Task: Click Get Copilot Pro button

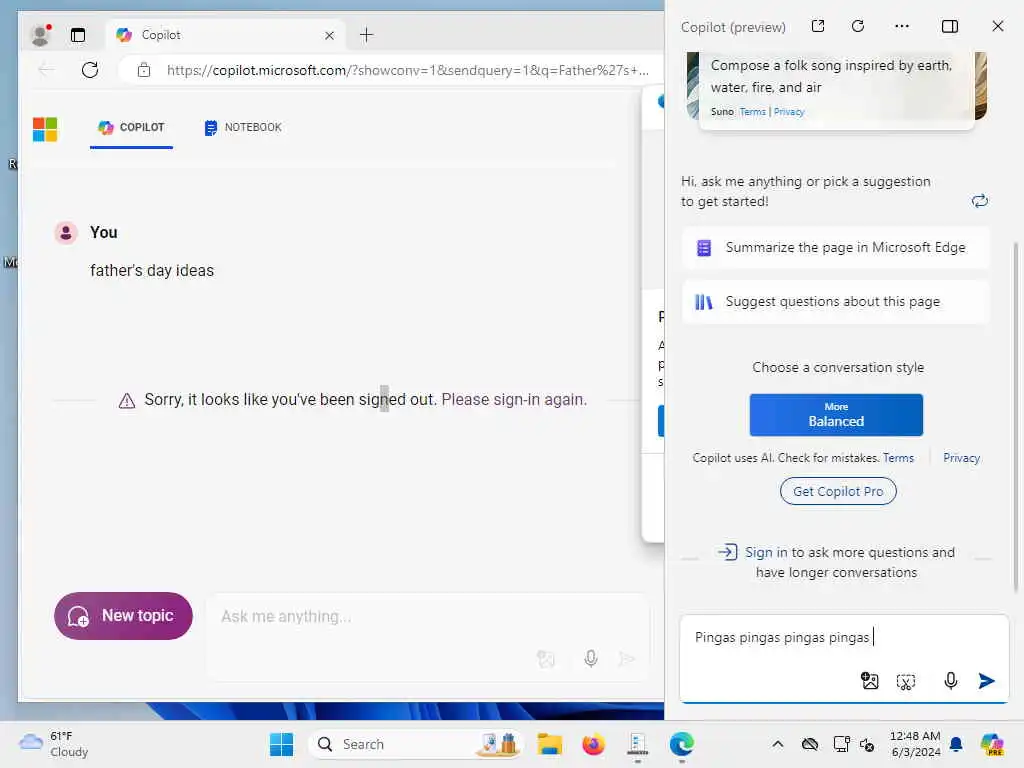Action: (838, 491)
